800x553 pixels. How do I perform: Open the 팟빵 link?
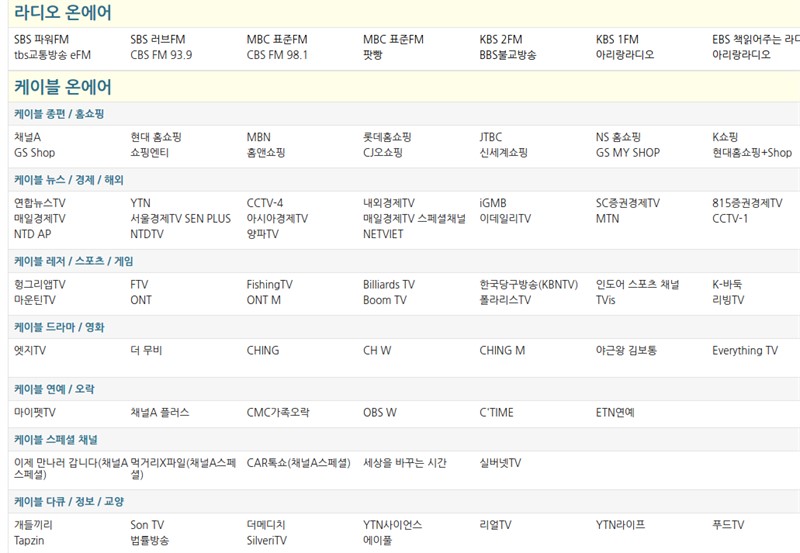click(x=372, y=55)
